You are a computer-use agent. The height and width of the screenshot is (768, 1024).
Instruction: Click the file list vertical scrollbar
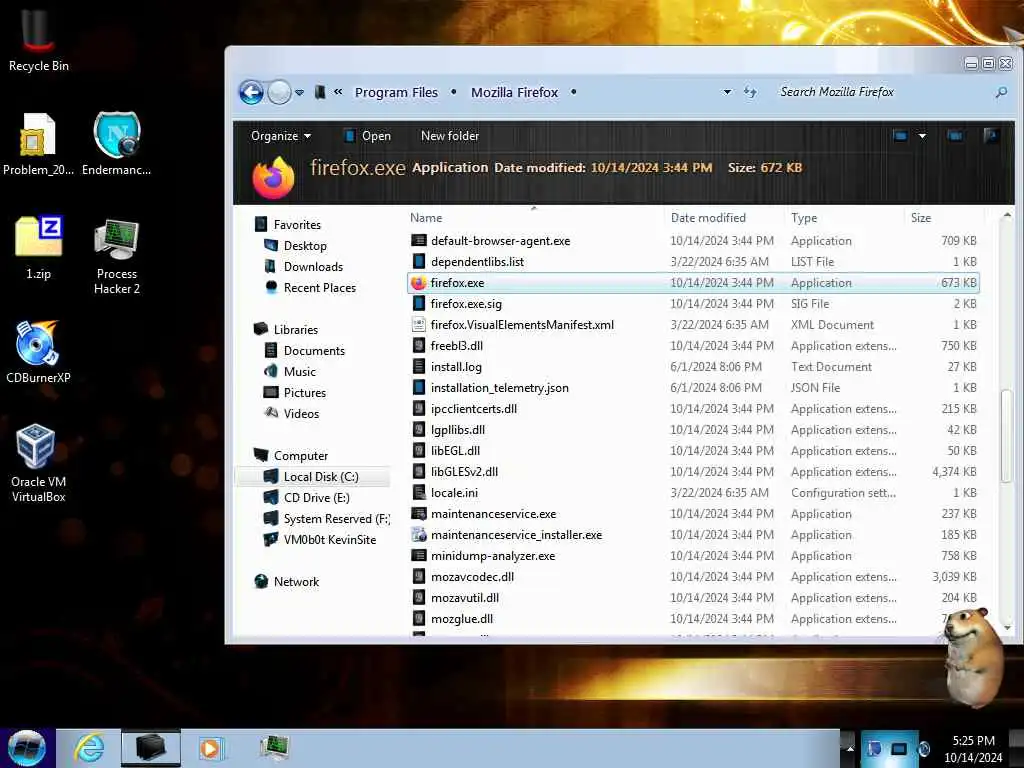[1006, 434]
